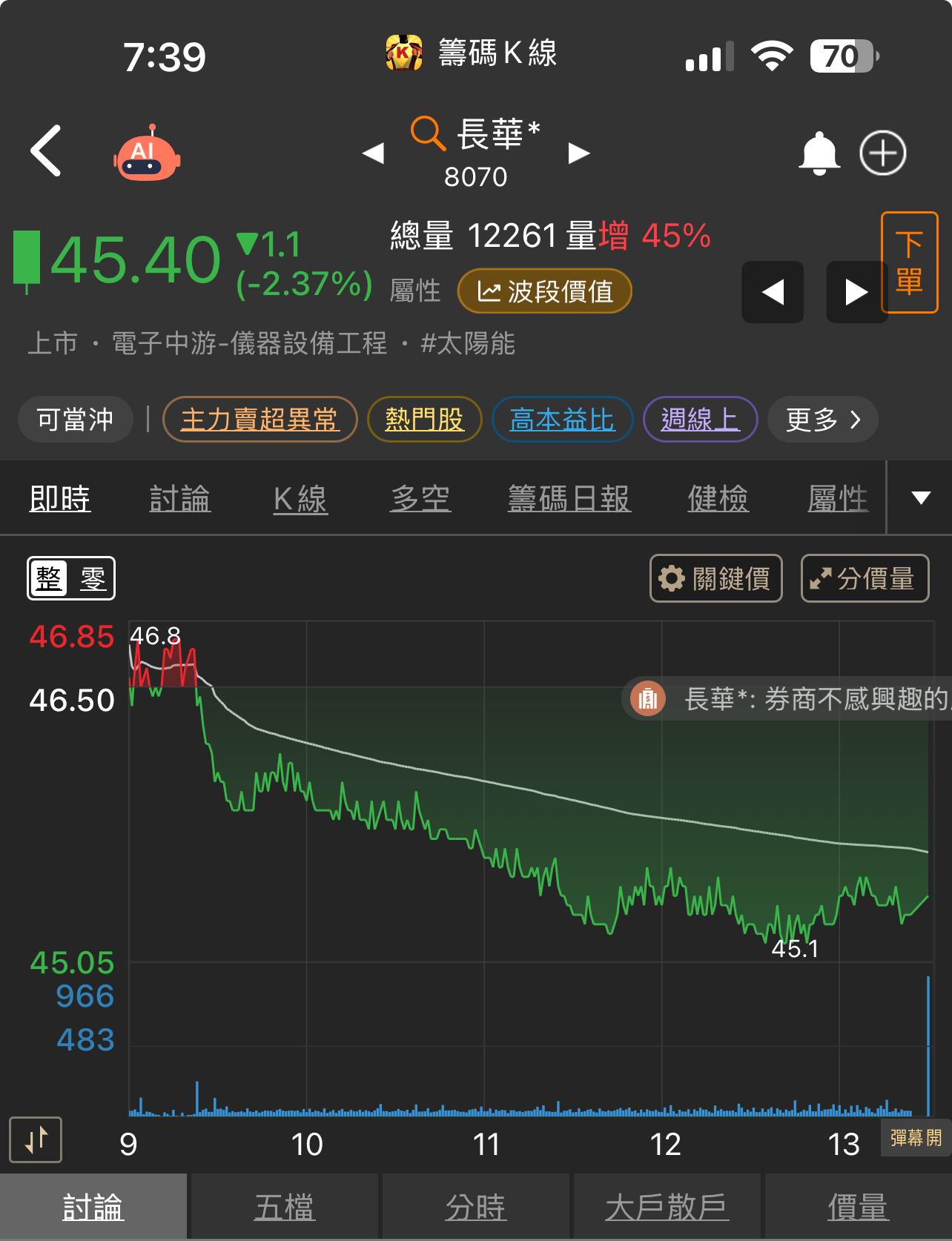Image resolution: width=952 pixels, height=1241 pixels.
Task: Tap the #太陽能 hashtag
Action: pyautogui.click(x=468, y=343)
